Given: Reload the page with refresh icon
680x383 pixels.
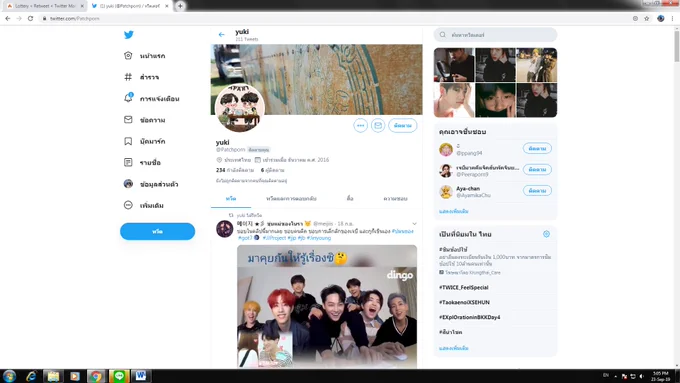Looking at the screenshot, I should (30, 18).
